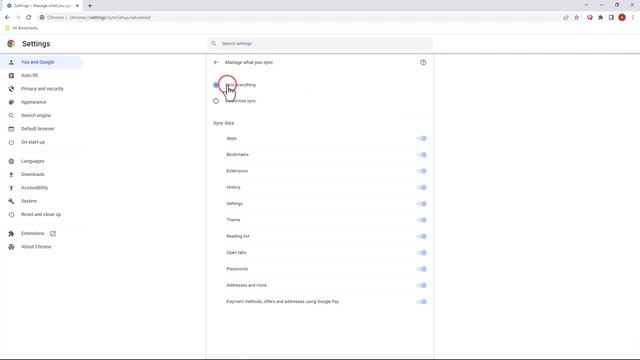Toggle the Passwords sync switch
Screen dimensions: 640x360
422,269
